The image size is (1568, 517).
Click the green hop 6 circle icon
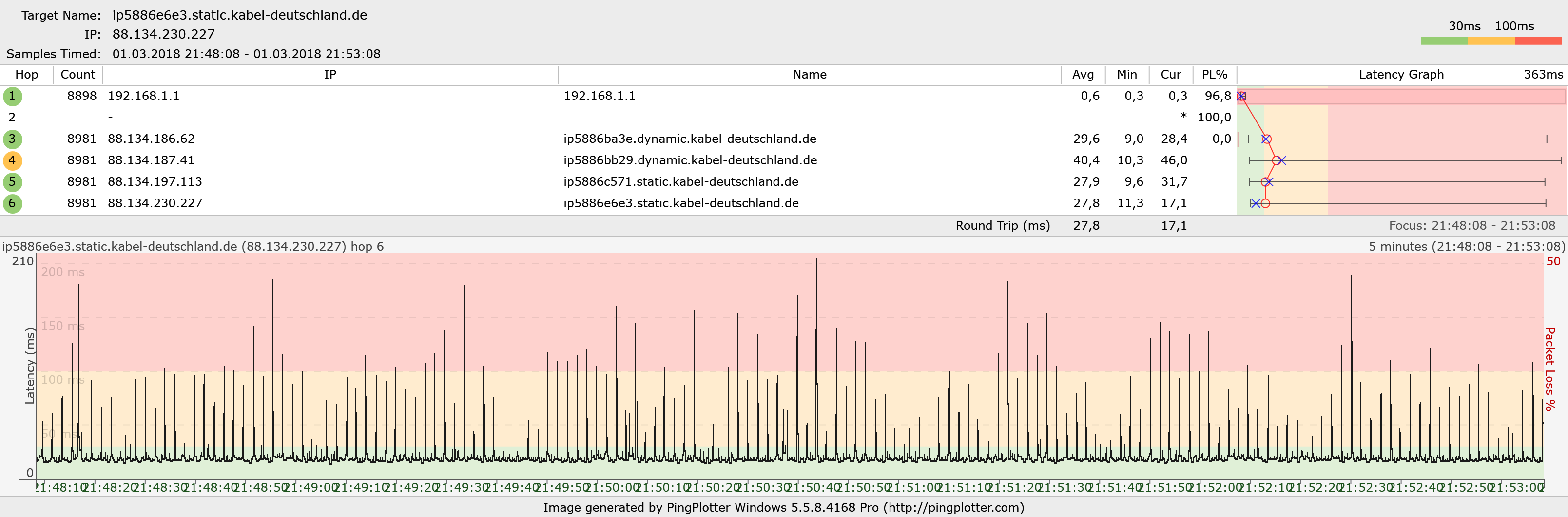pyautogui.click(x=12, y=203)
